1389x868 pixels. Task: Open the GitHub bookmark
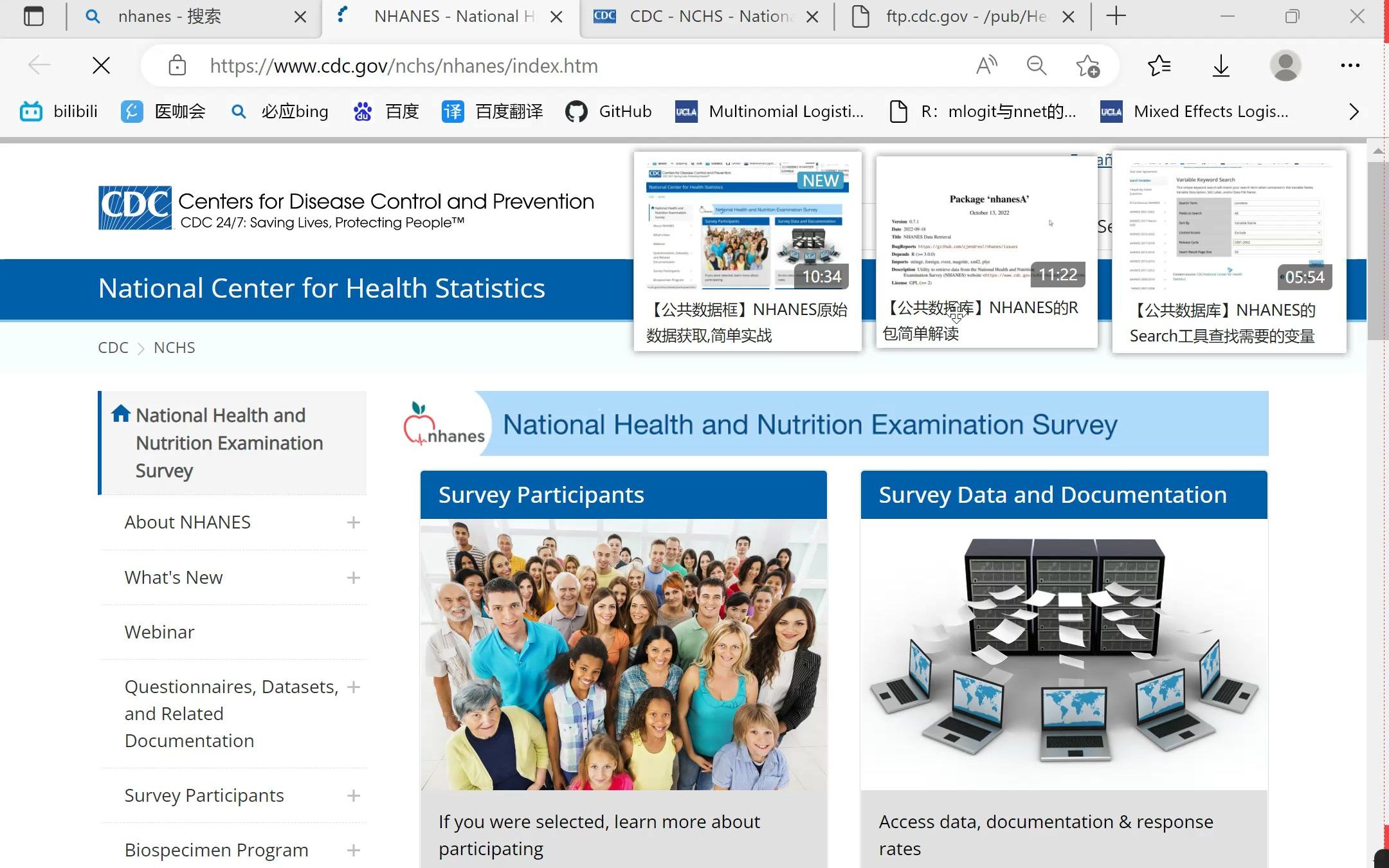[x=608, y=111]
